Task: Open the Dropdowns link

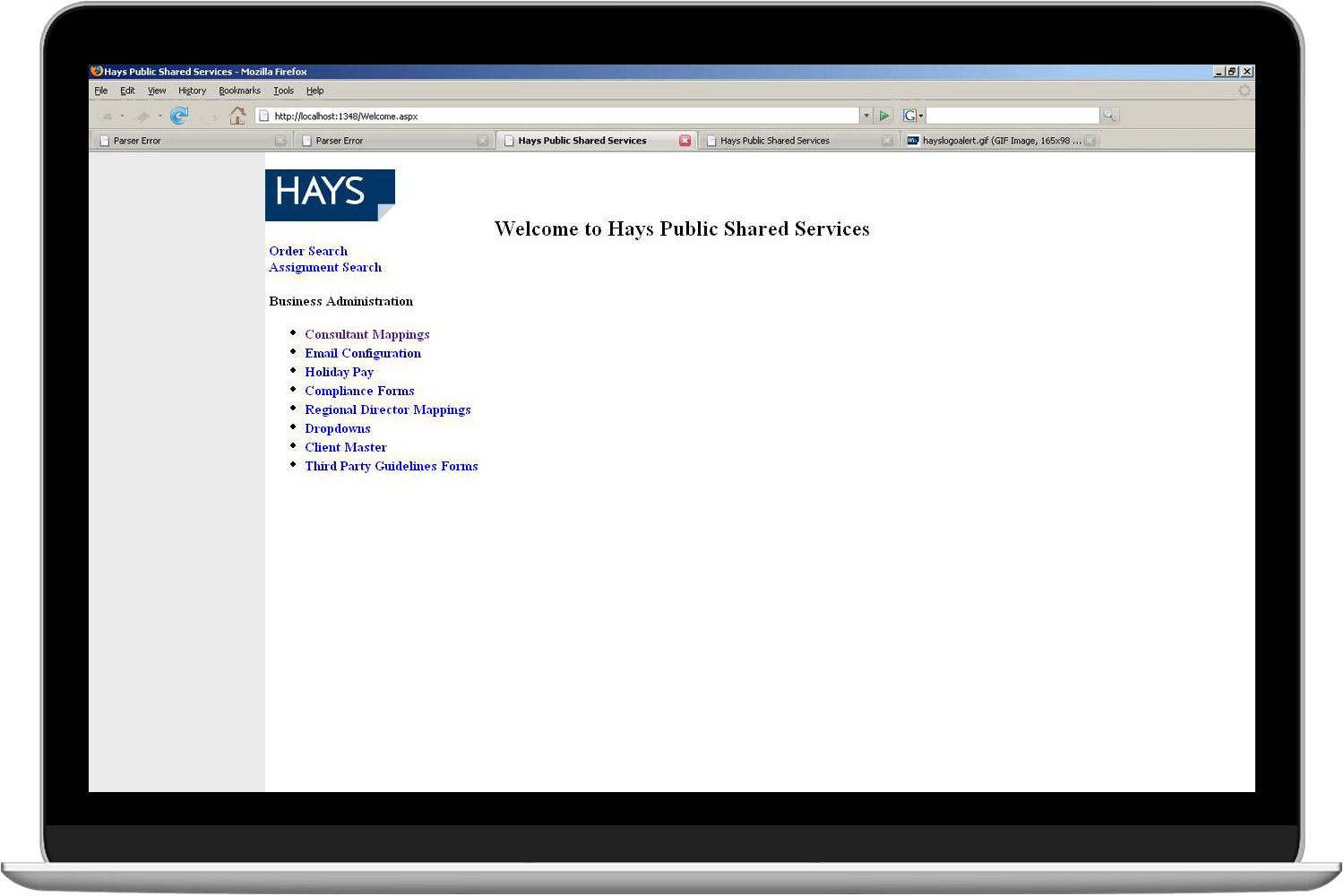Action: pyautogui.click(x=338, y=428)
